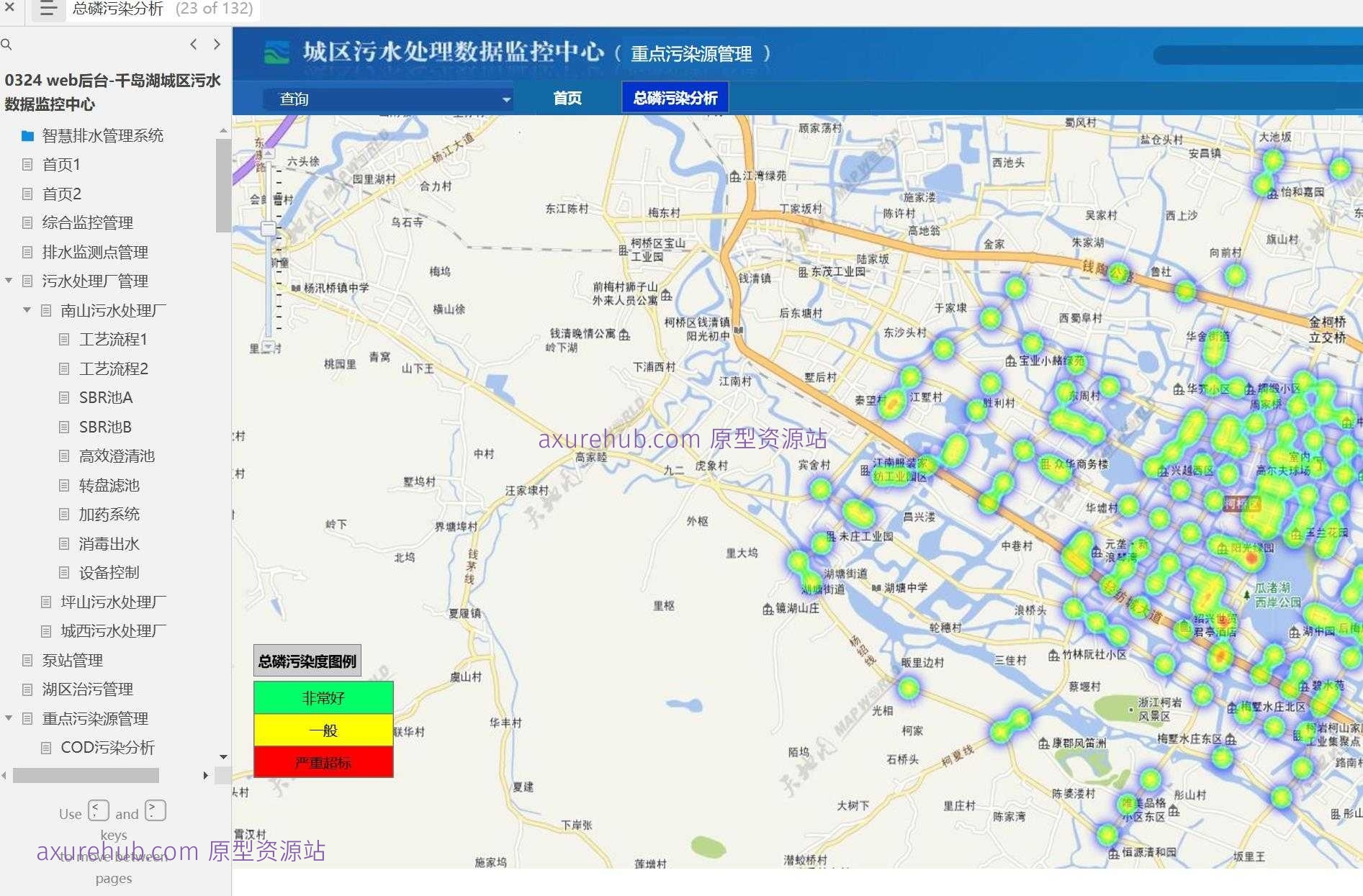Screen dimensions: 1363x896
Task: Open 加药系统 page
Action: (109, 514)
